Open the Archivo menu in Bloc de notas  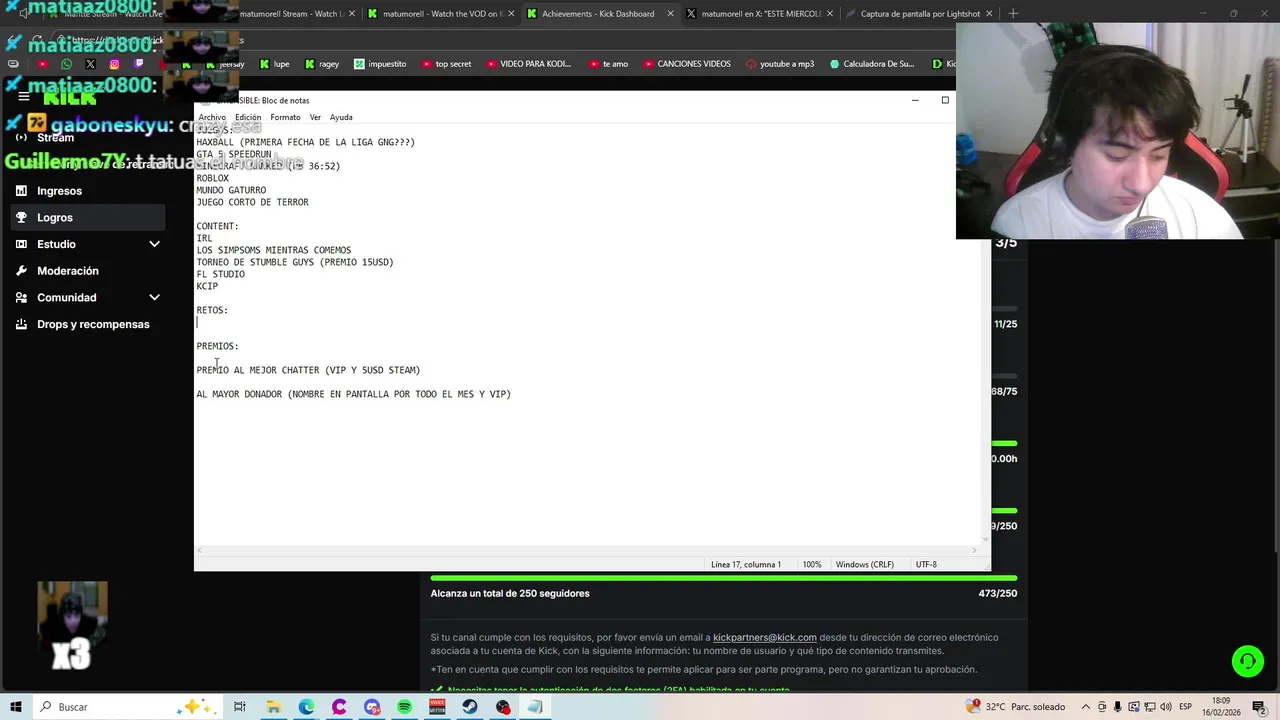point(212,117)
